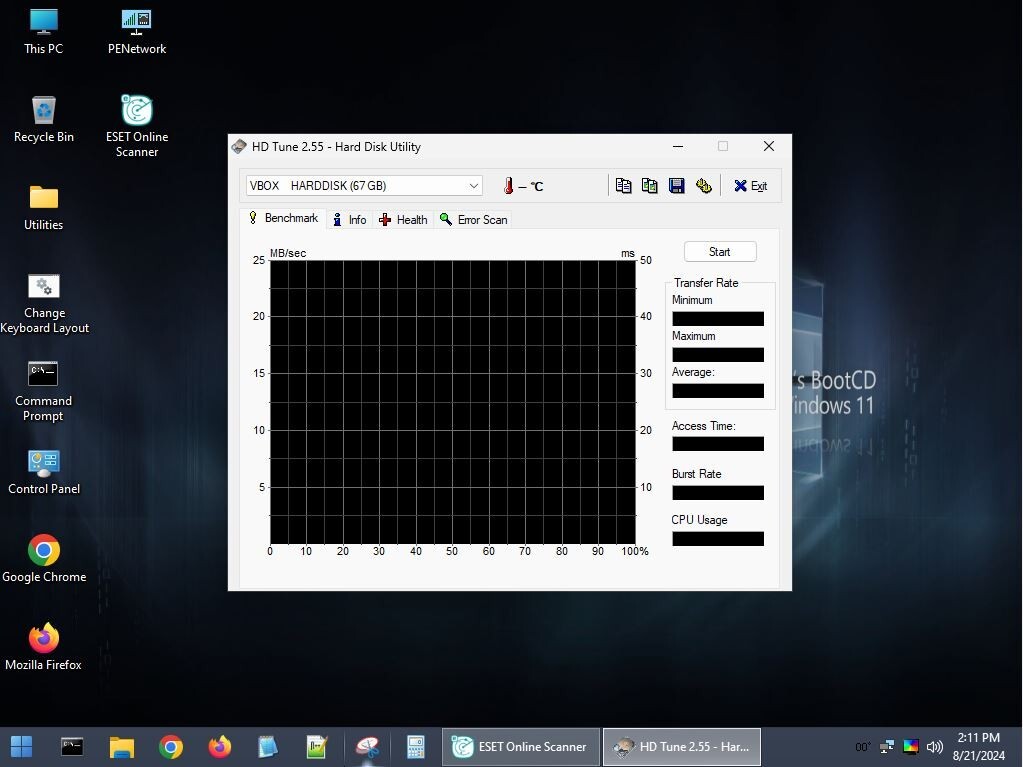Select the PENetwork desktop icon
1023x767 pixels.
[137, 32]
